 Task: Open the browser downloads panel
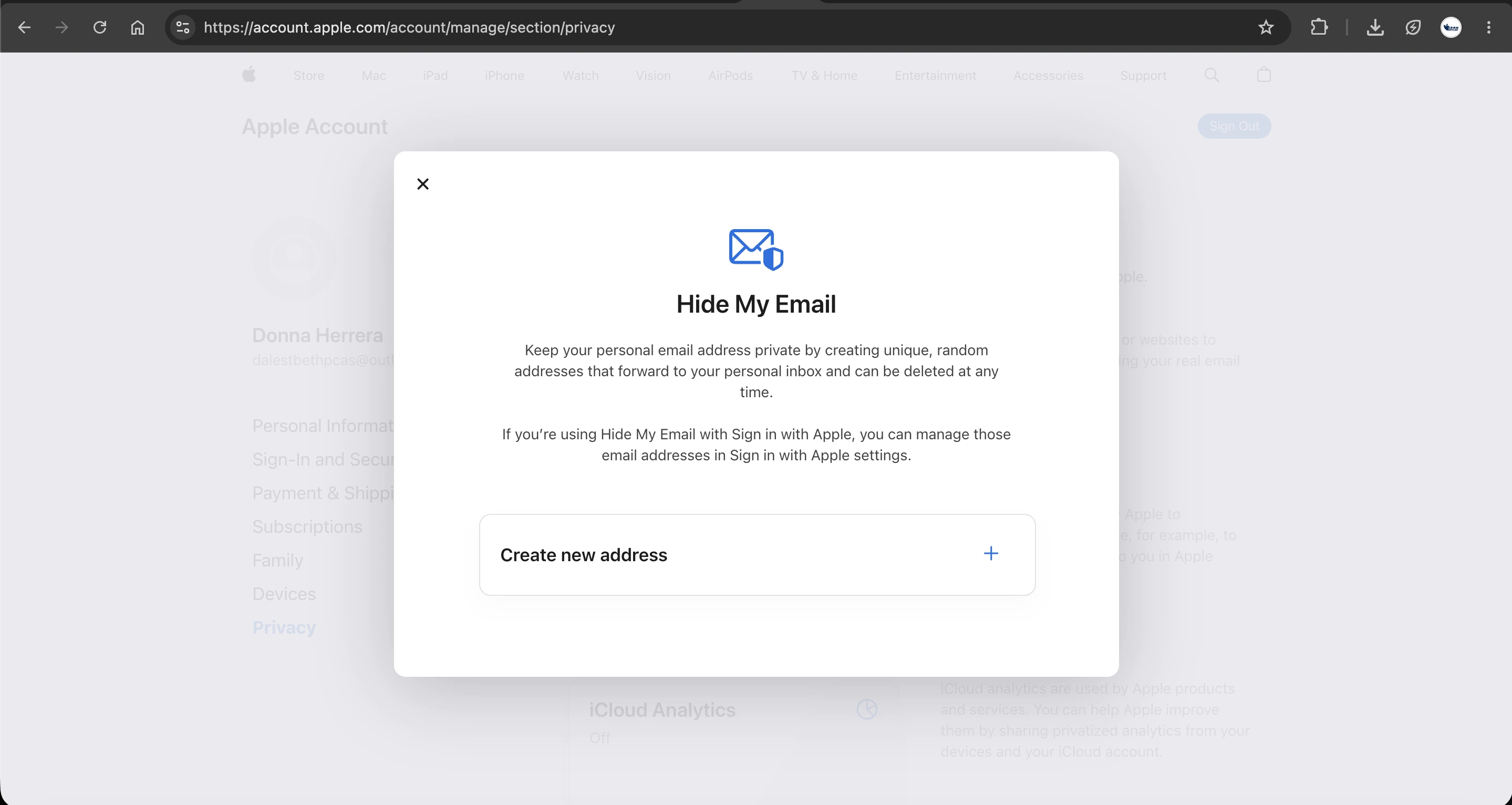coord(1375,27)
